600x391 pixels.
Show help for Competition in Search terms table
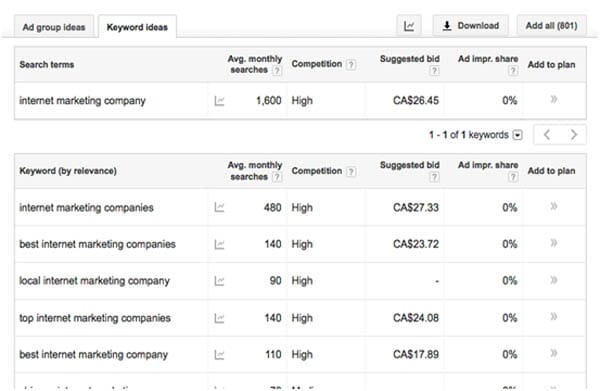(351, 65)
